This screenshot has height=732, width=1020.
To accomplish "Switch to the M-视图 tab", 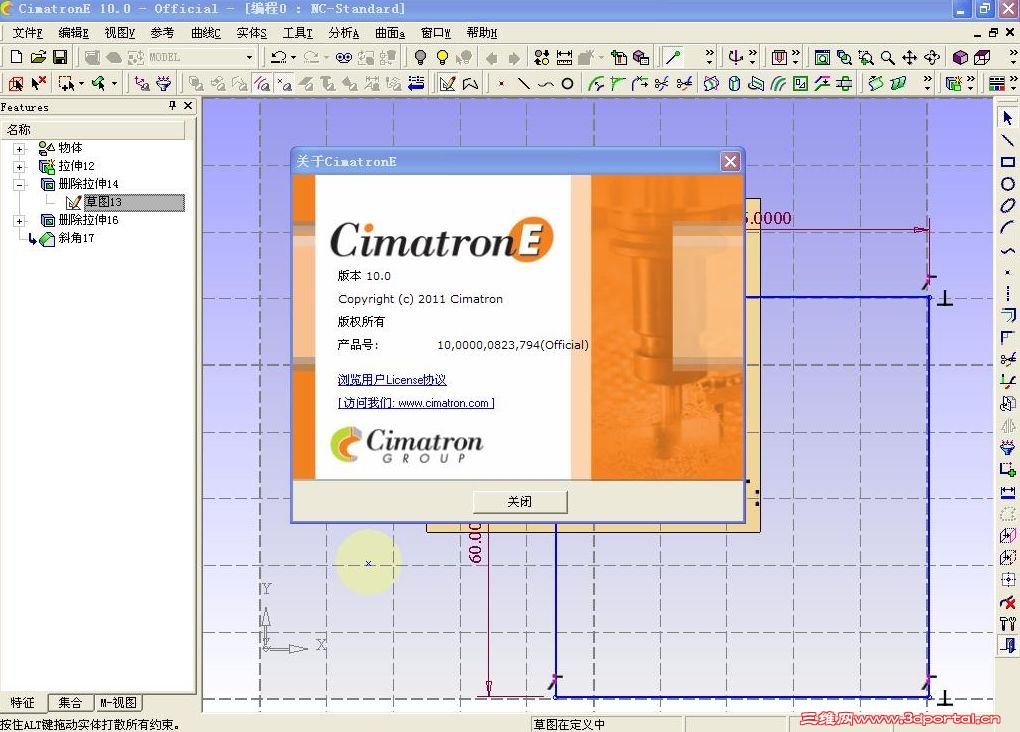I will [x=118, y=703].
